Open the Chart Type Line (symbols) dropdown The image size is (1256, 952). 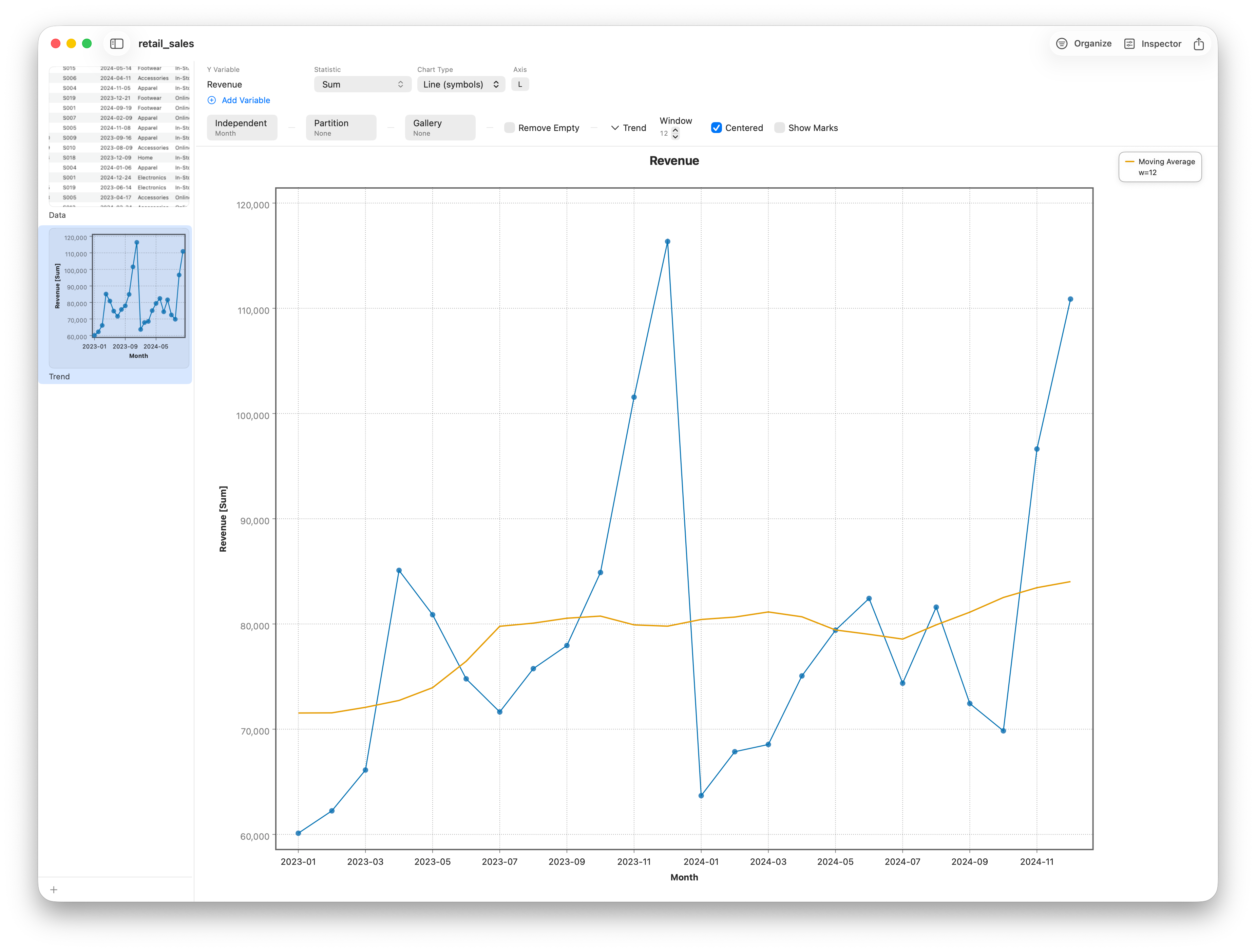point(461,84)
